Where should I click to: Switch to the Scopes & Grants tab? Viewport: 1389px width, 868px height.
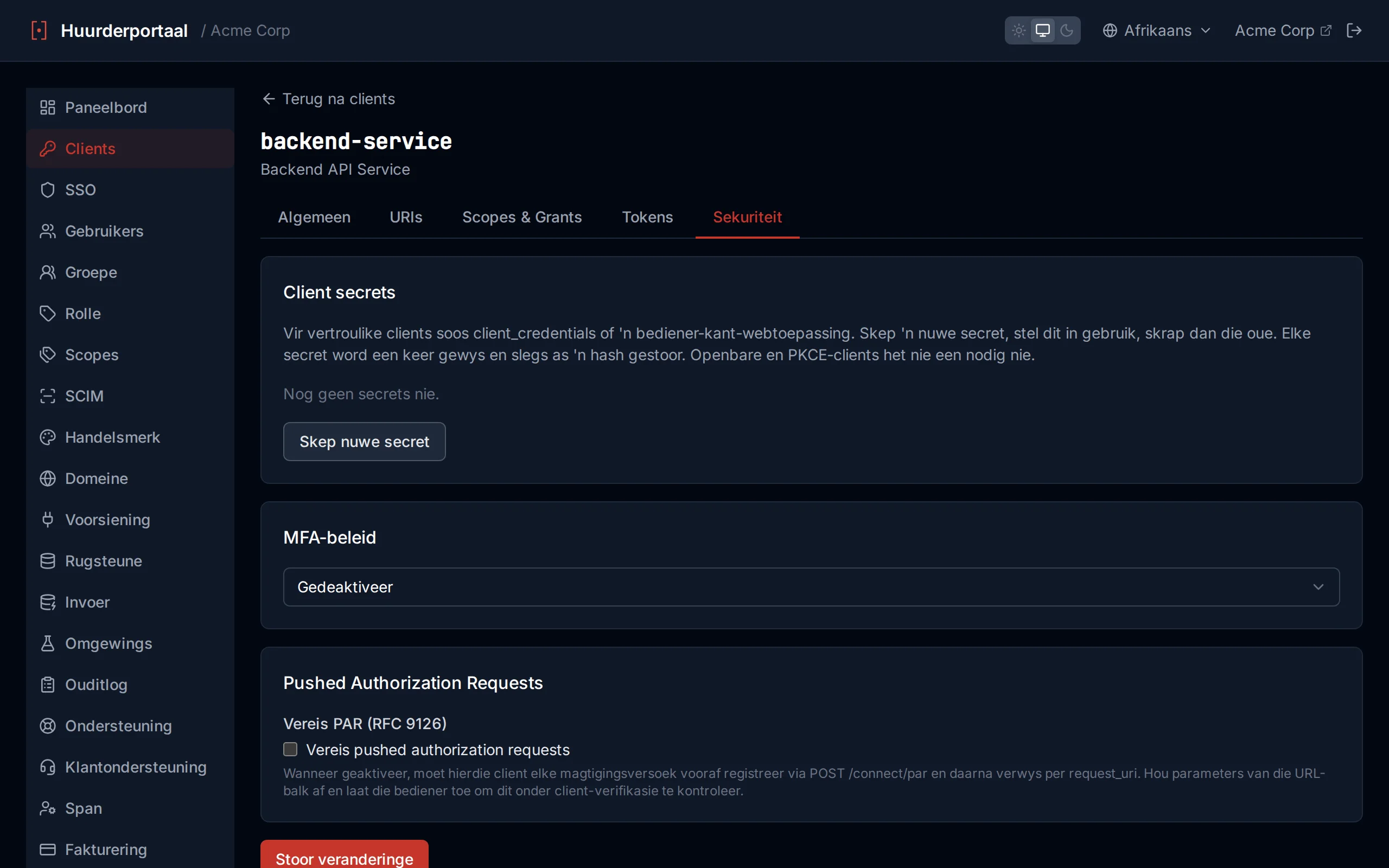522,217
